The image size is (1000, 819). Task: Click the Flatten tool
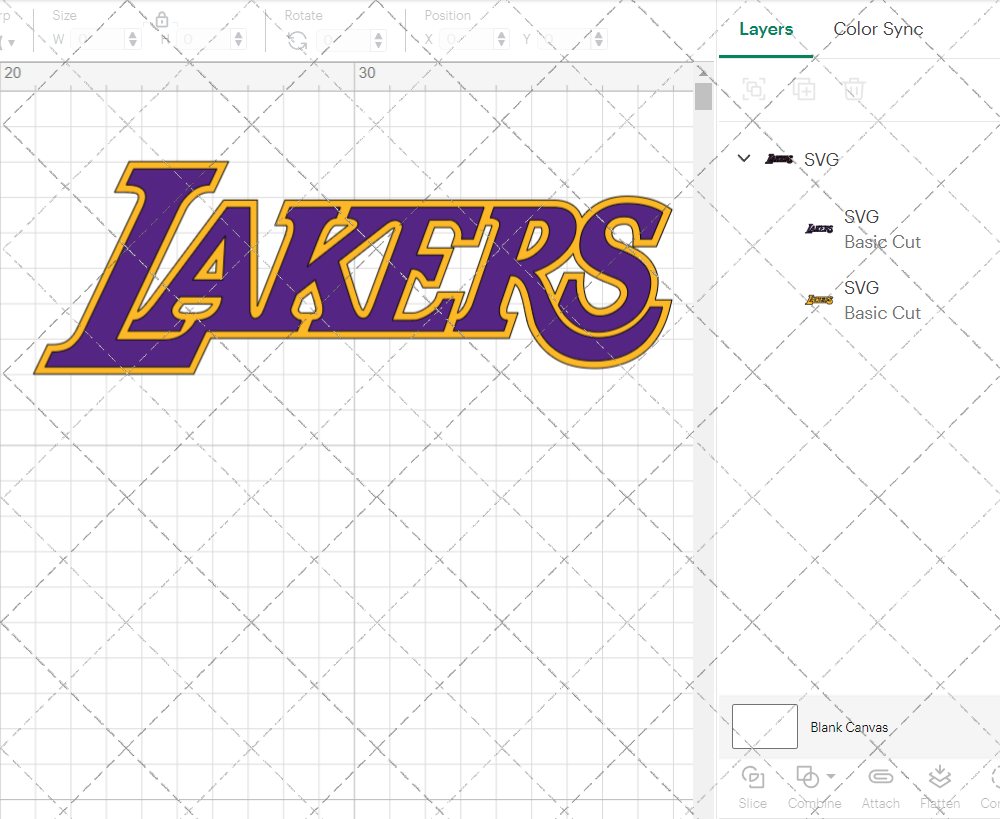pyautogui.click(x=939, y=788)
